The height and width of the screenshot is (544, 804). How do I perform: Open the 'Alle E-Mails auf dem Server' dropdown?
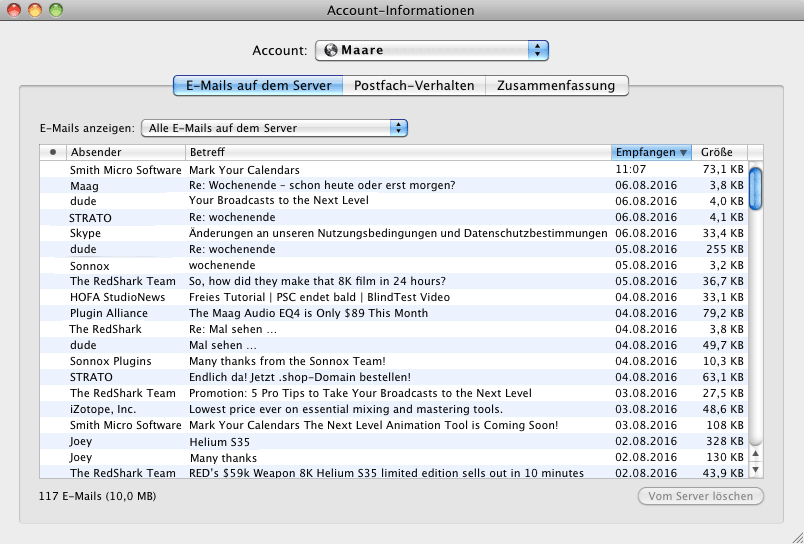click(x=274, y=128)
